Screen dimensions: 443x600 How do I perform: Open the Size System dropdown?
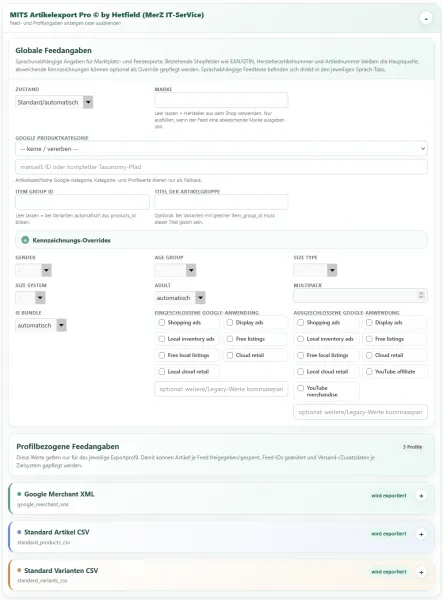click(x=30, y=297)
